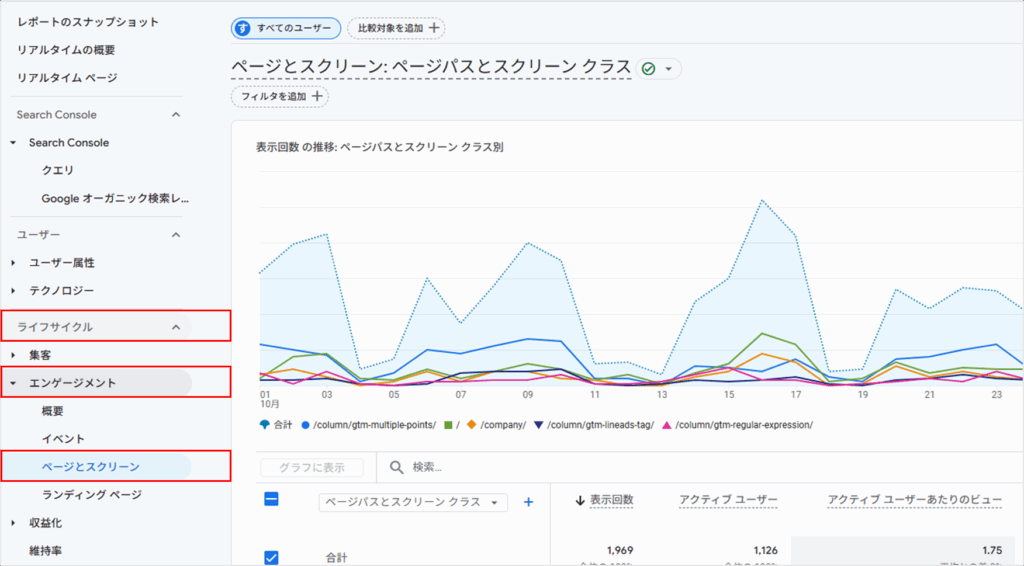Select ランディング ページ in sidebar
This screenshot has height=566, width=1024.
click(91, 495)
